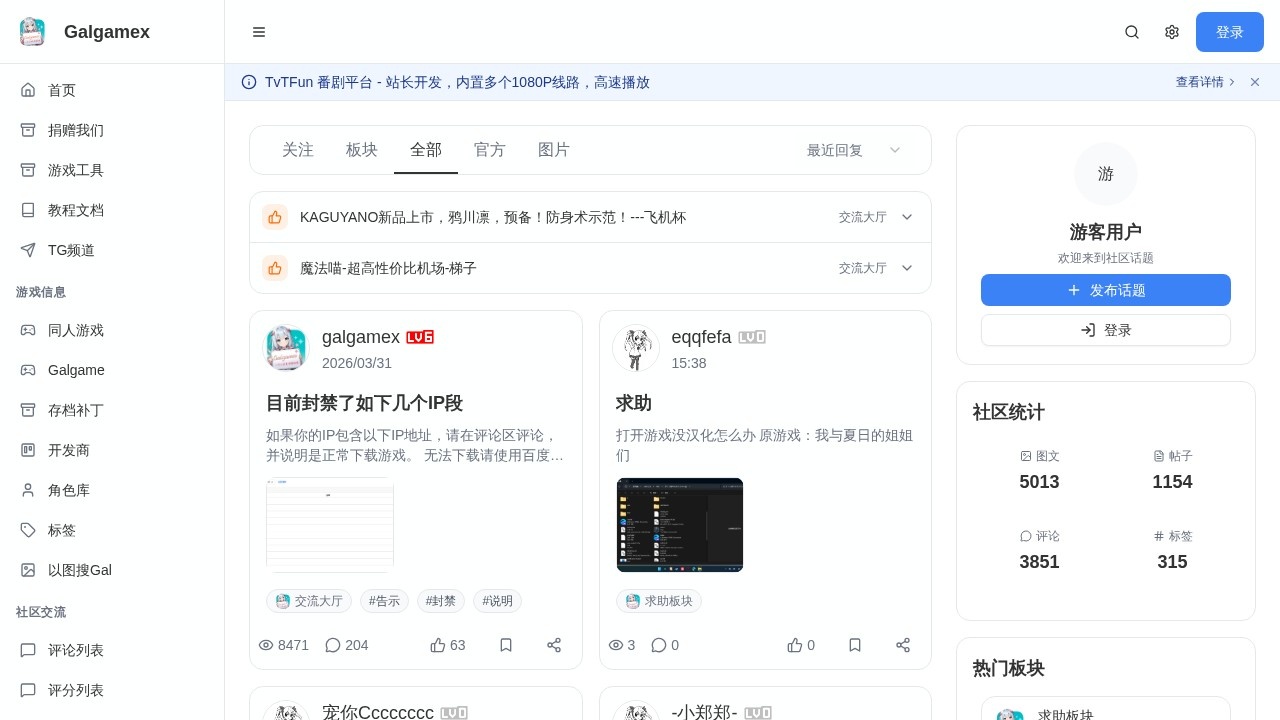Image resolution: width=1280 pixels, height=720 pixels.
Task: Collapse sidebar with the hamburger menu icon
Action: 259,32
